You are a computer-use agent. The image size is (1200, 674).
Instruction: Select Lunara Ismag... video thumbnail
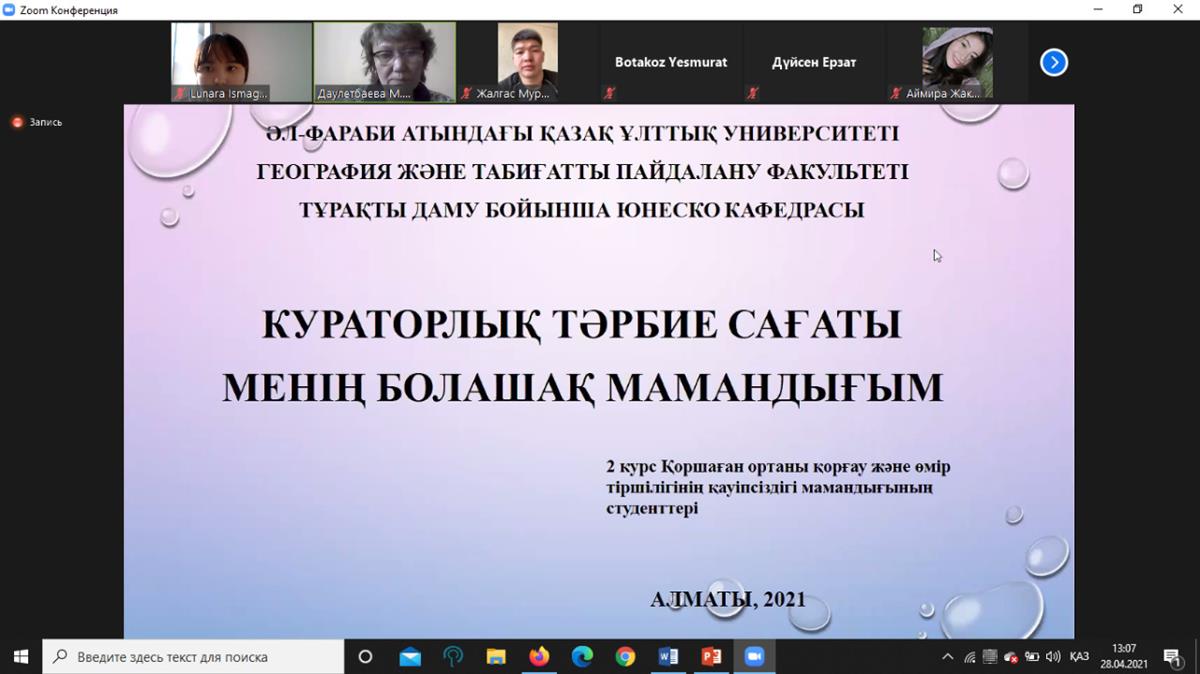[241, 61]
